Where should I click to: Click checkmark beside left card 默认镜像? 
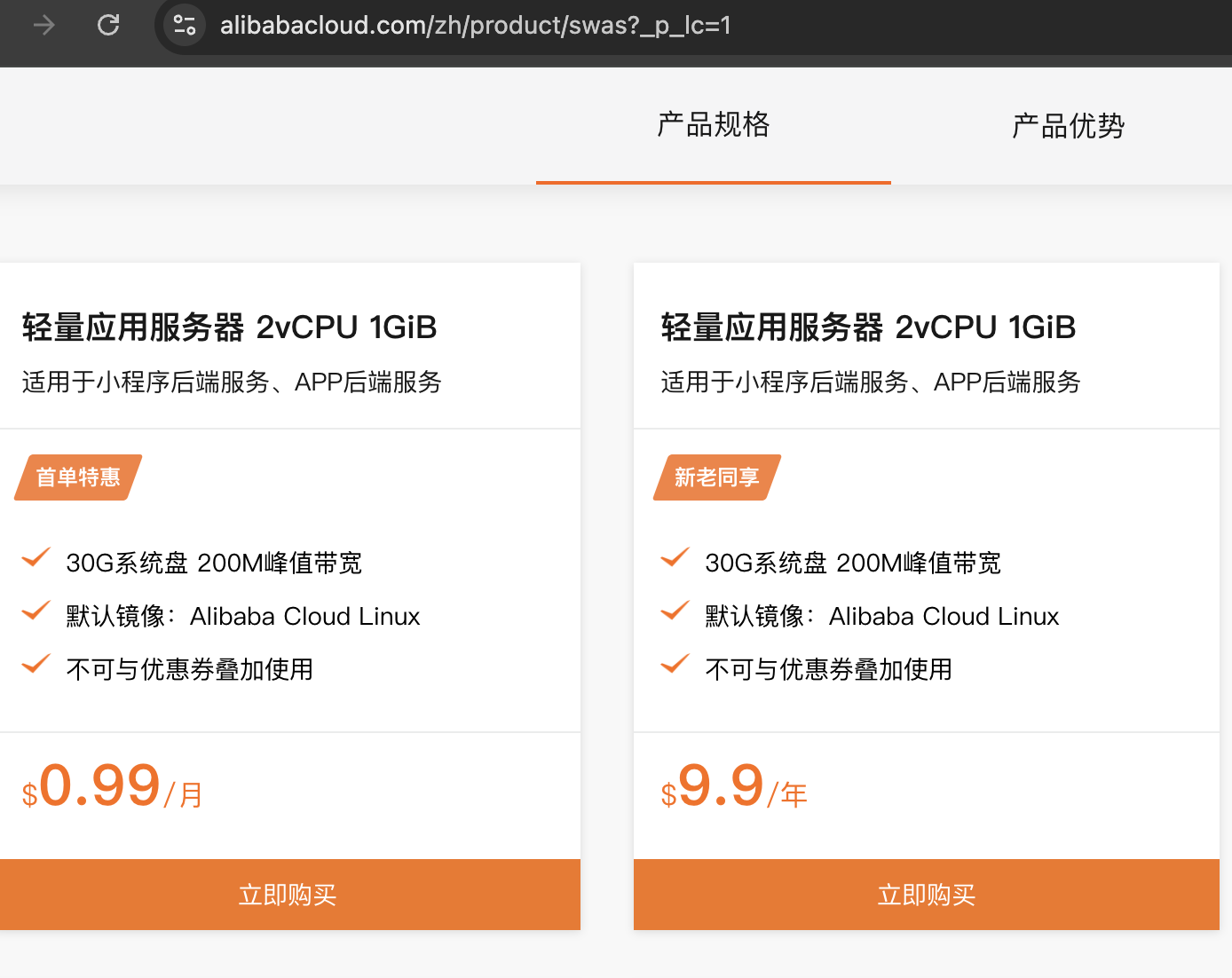coord(36,611)
